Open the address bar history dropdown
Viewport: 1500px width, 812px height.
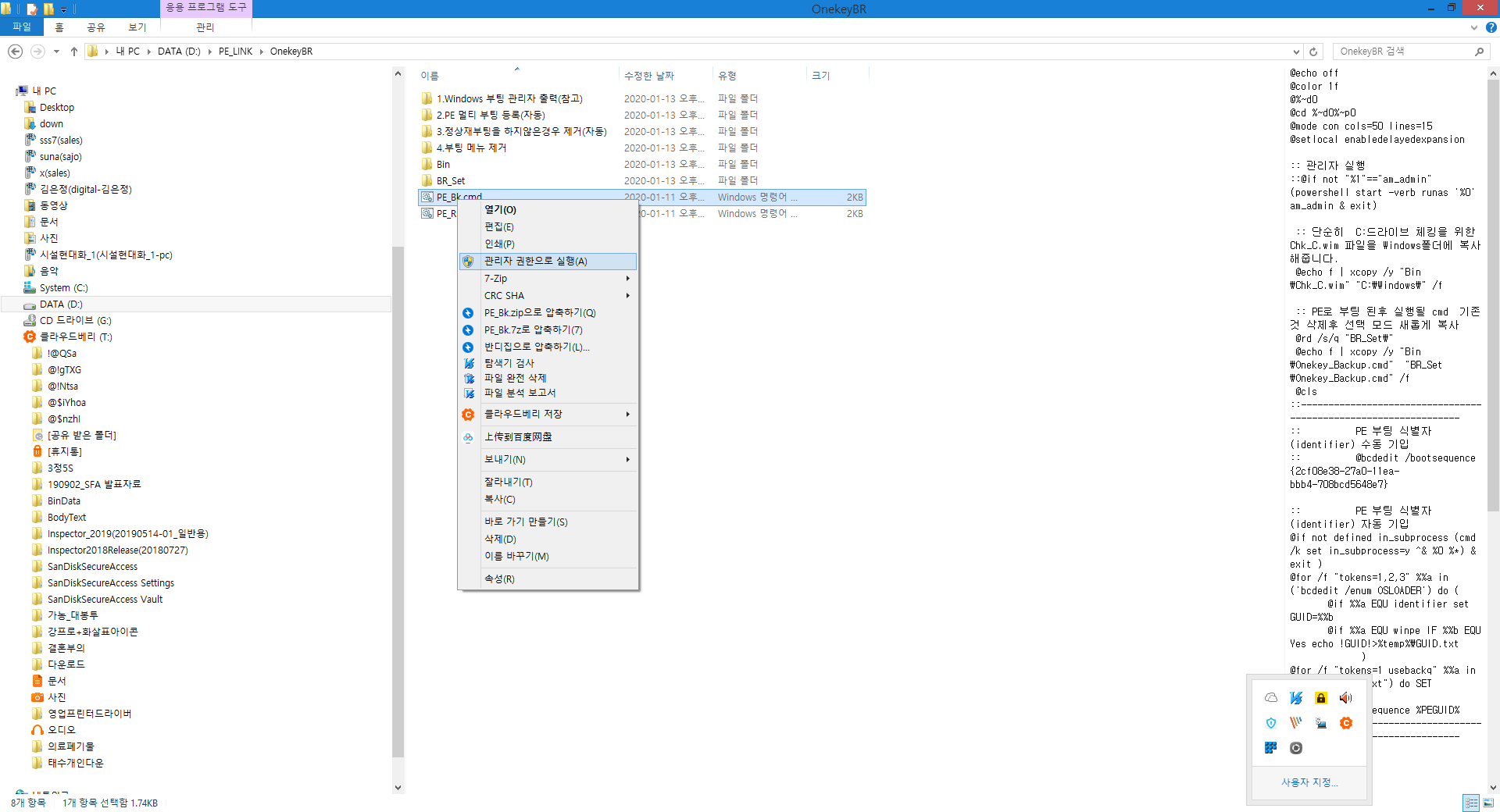(1297, 52)
